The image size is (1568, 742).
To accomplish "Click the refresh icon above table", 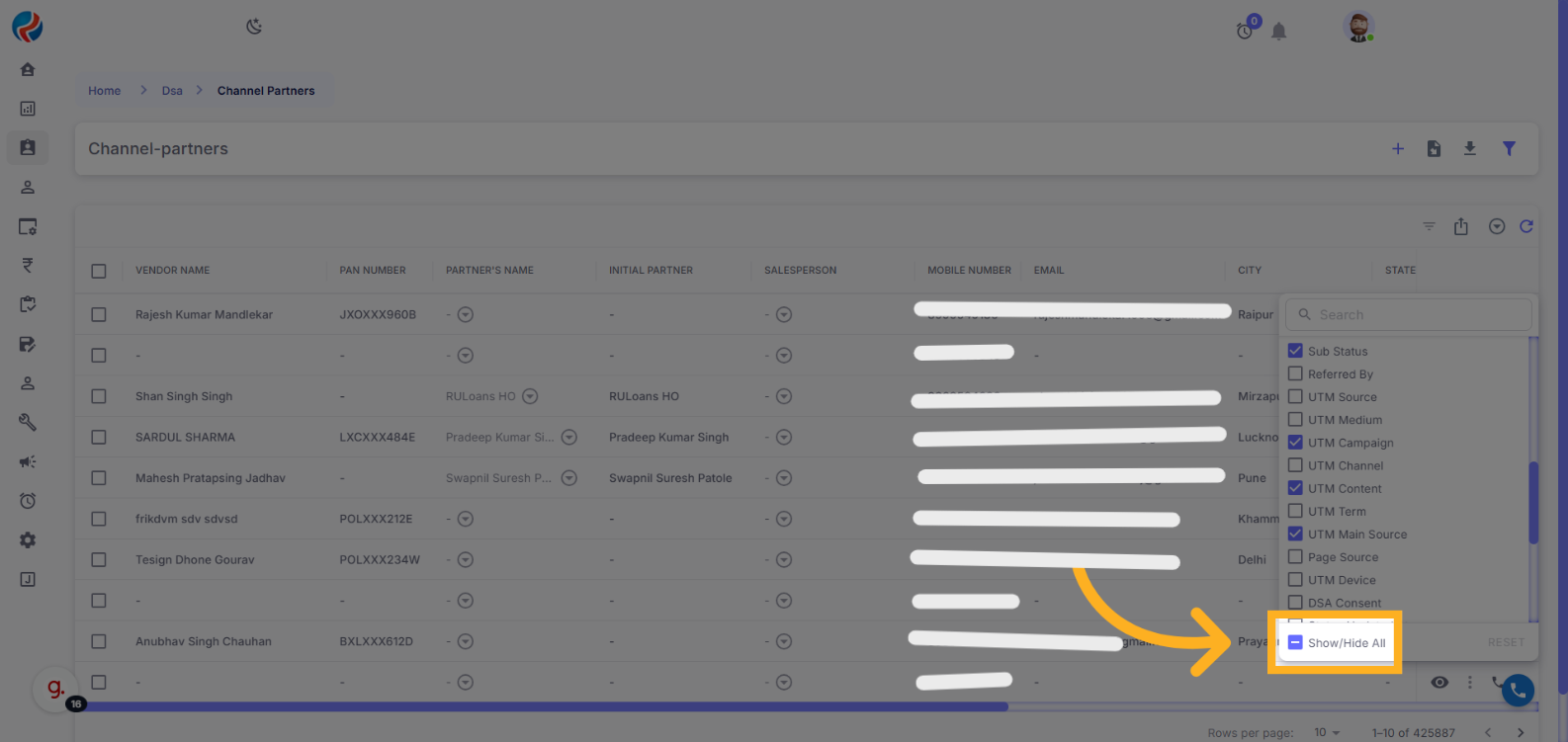I will click(x=1526, y=226).
